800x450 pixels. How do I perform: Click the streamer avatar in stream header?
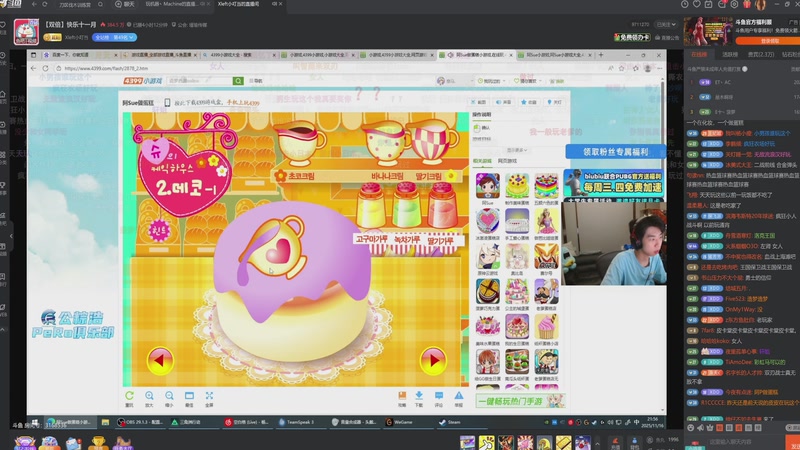click(x=26, y=32)
